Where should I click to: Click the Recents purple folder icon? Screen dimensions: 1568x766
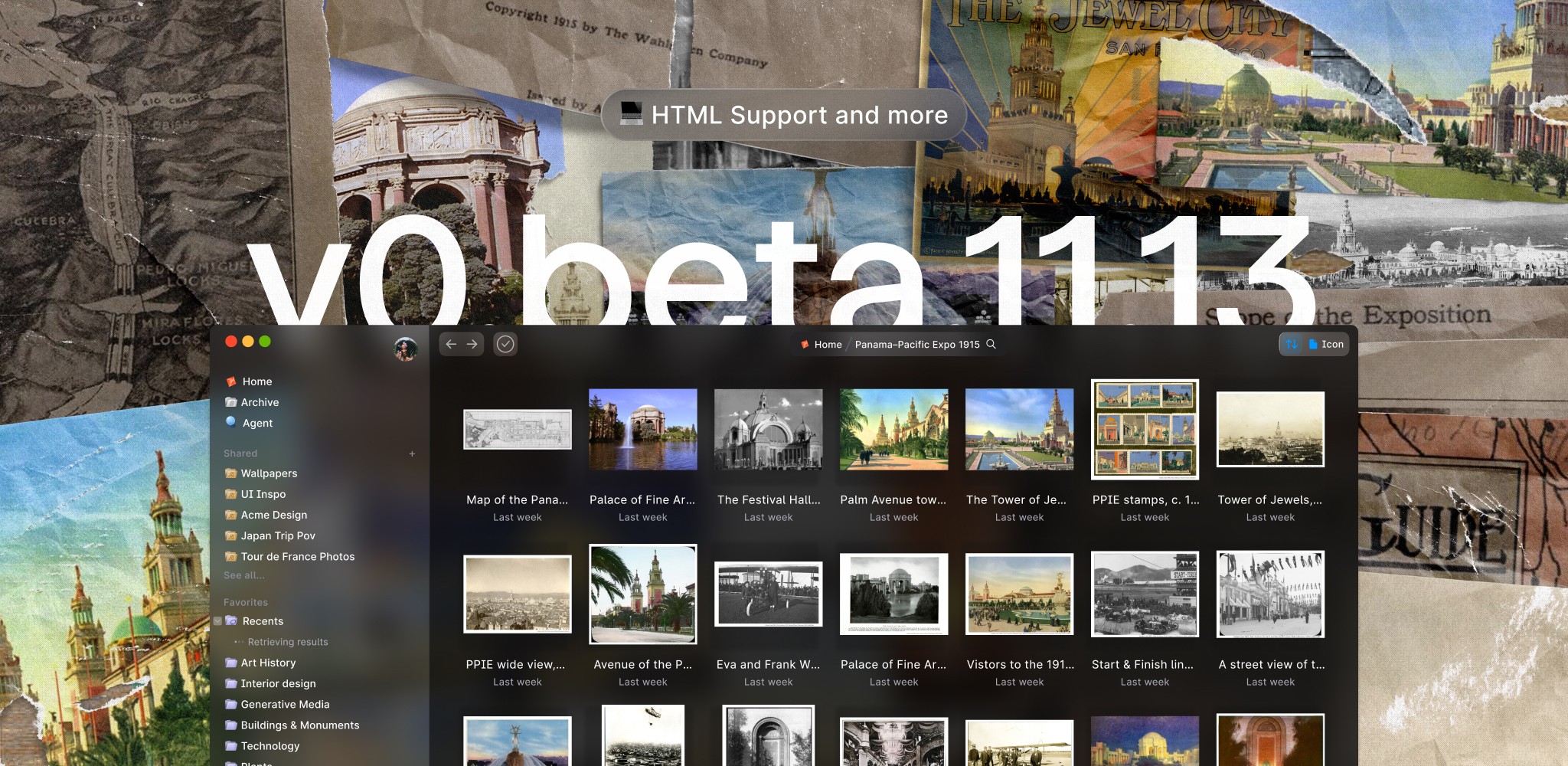click(230, 621)
